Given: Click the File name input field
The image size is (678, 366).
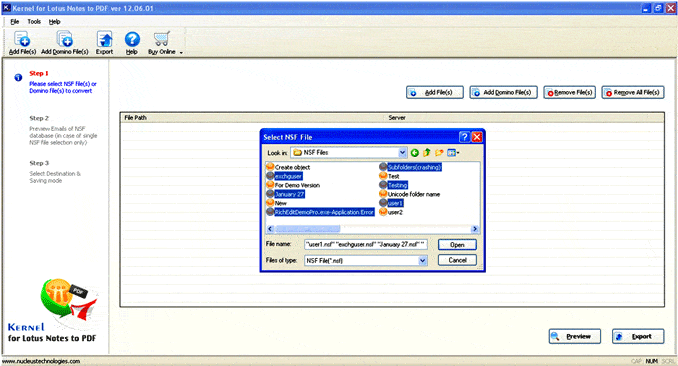Looking at the screenshot, I should (x=365, y=244).
